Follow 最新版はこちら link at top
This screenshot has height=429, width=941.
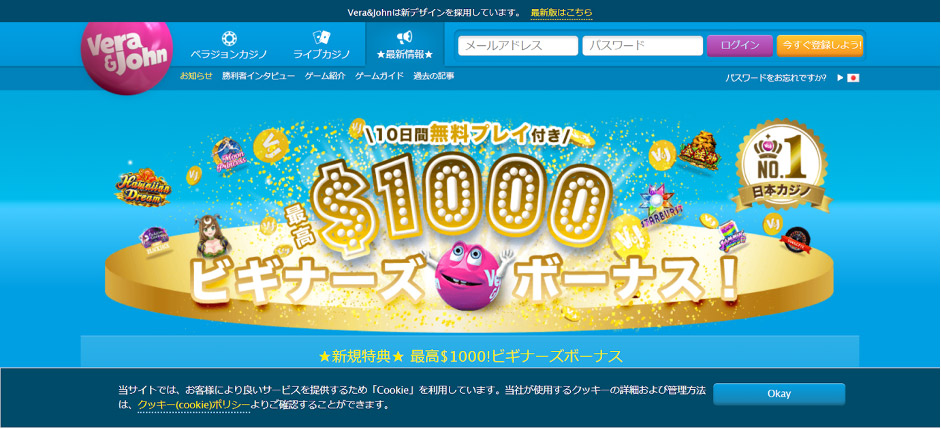[x=561, y=12]
